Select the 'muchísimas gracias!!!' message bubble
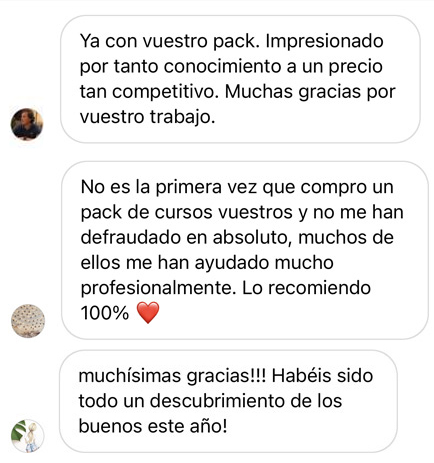 click(229, 401)
